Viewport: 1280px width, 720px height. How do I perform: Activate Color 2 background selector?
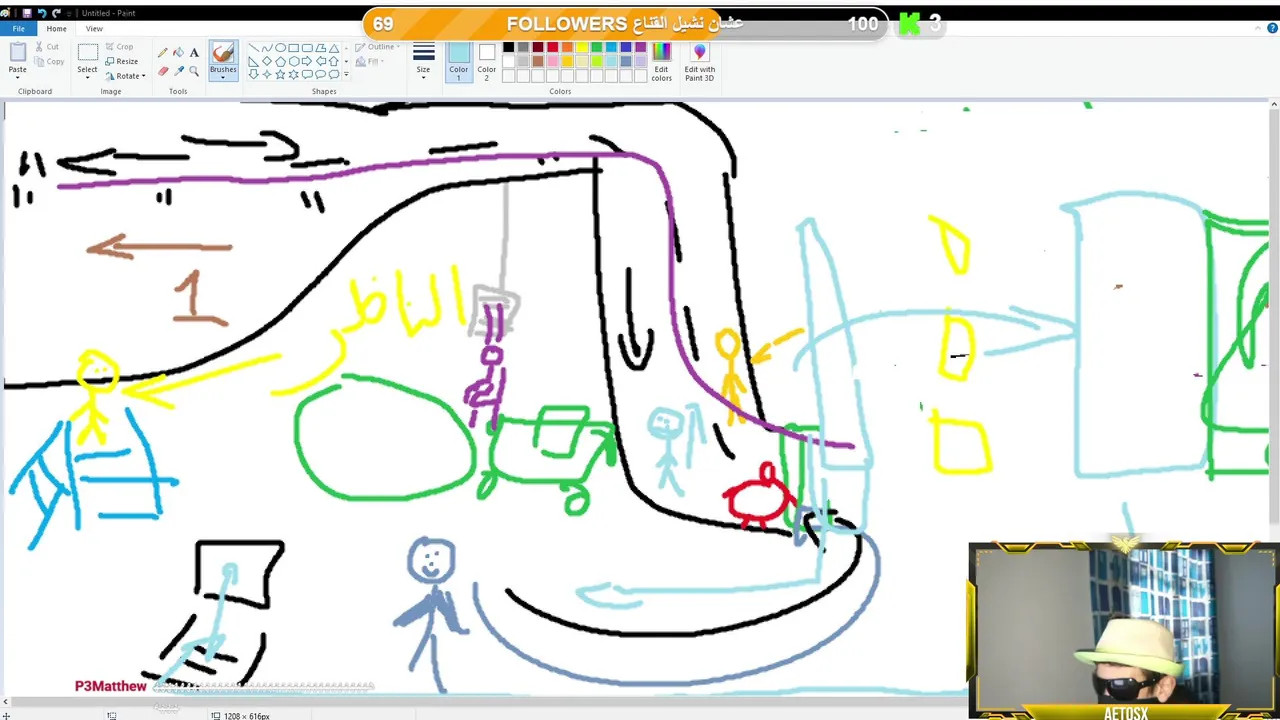coord(487,62)
